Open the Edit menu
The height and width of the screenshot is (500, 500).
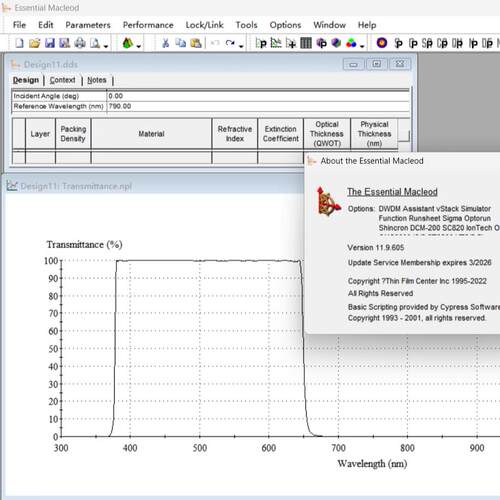click(x=46, y=25)
